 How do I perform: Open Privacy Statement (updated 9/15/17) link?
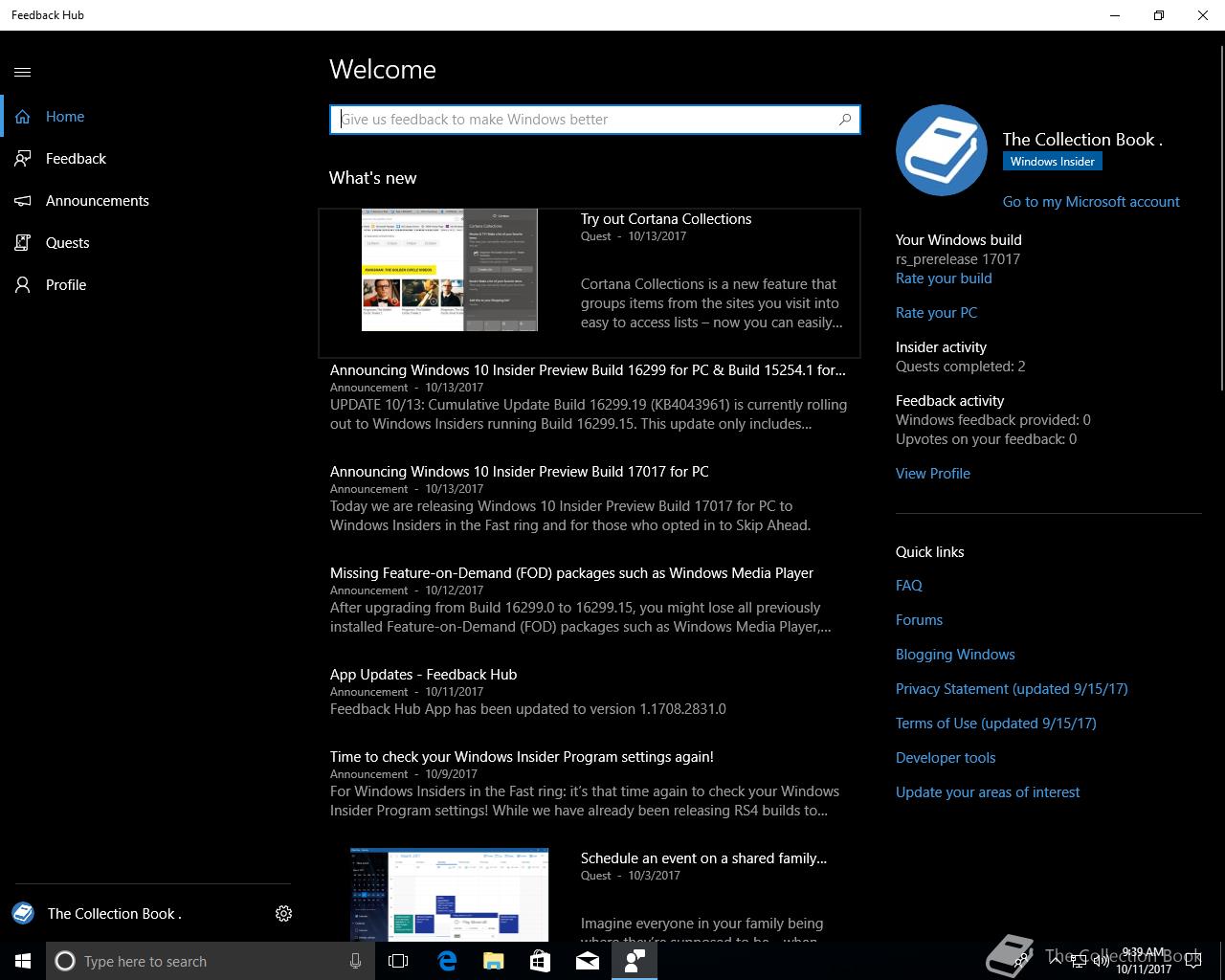click(x=1012, y=689)
